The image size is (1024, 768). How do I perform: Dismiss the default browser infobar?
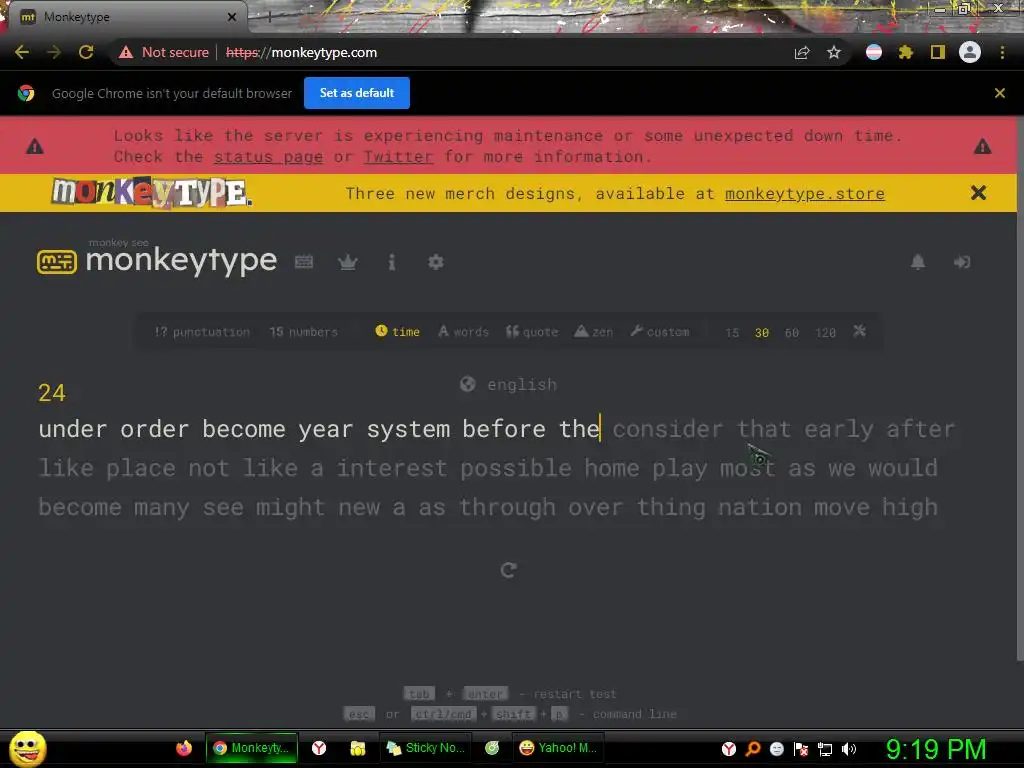point(1000,93)
